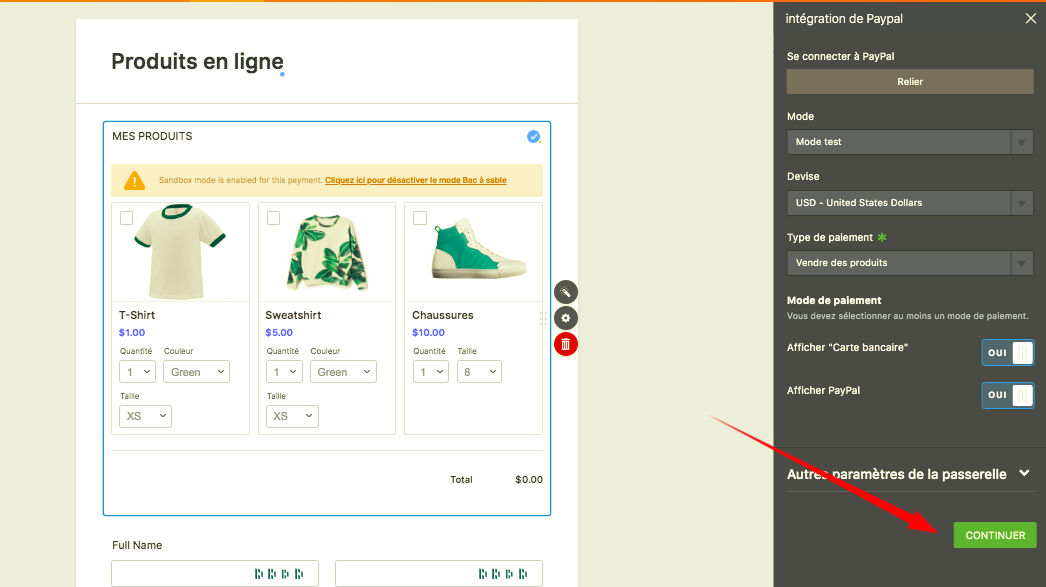Click the T-Shirt product image
The height and width of the screenshot is (587, 1046).
click(180, 252)
